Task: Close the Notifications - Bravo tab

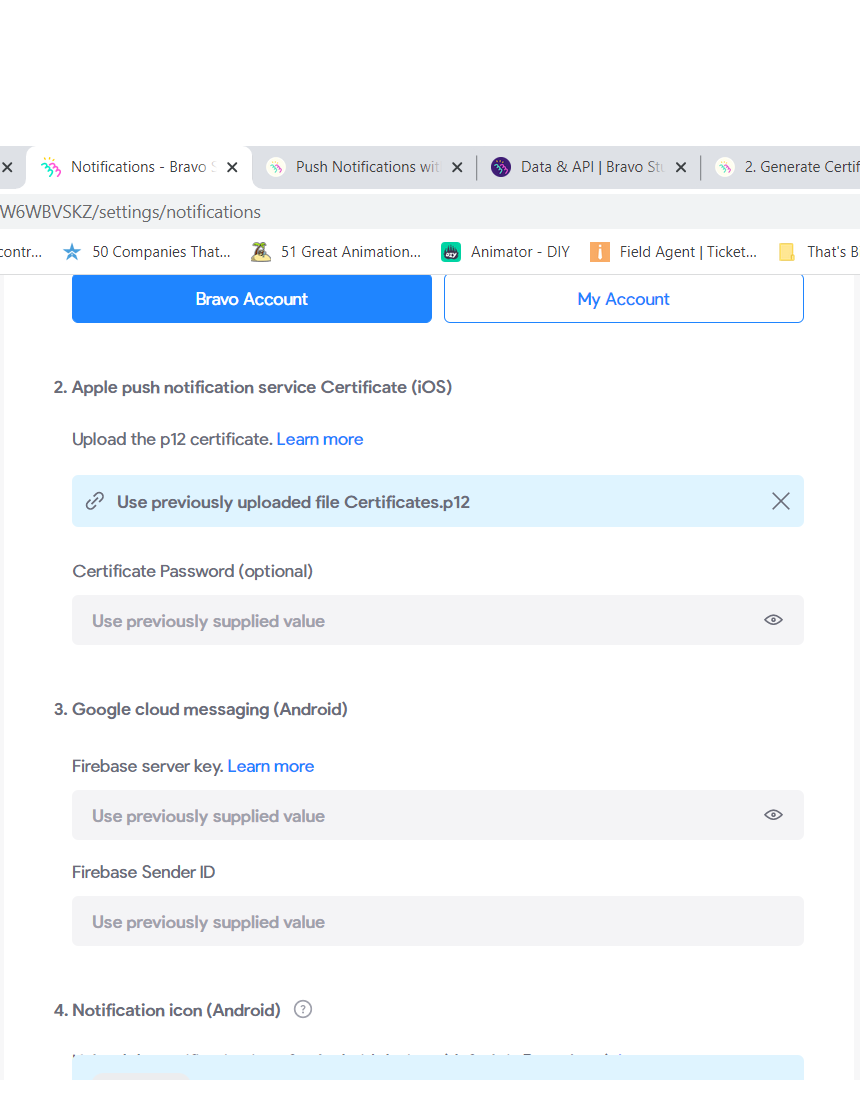Action: point(233,167)
